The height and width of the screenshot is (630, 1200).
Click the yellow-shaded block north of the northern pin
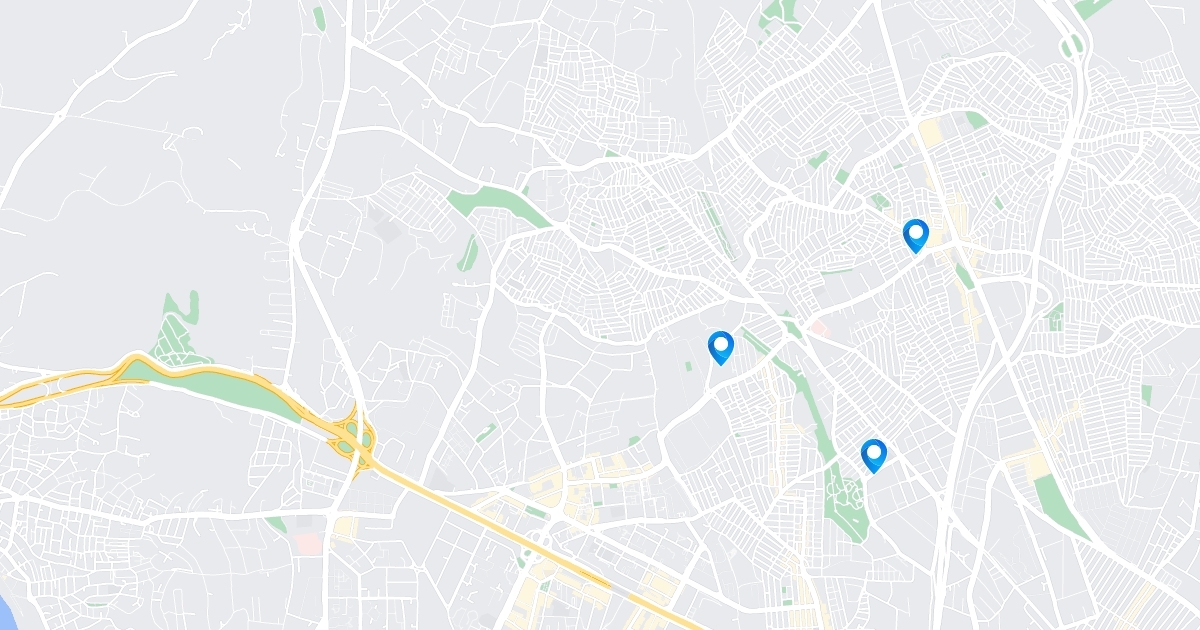(931, 133)
